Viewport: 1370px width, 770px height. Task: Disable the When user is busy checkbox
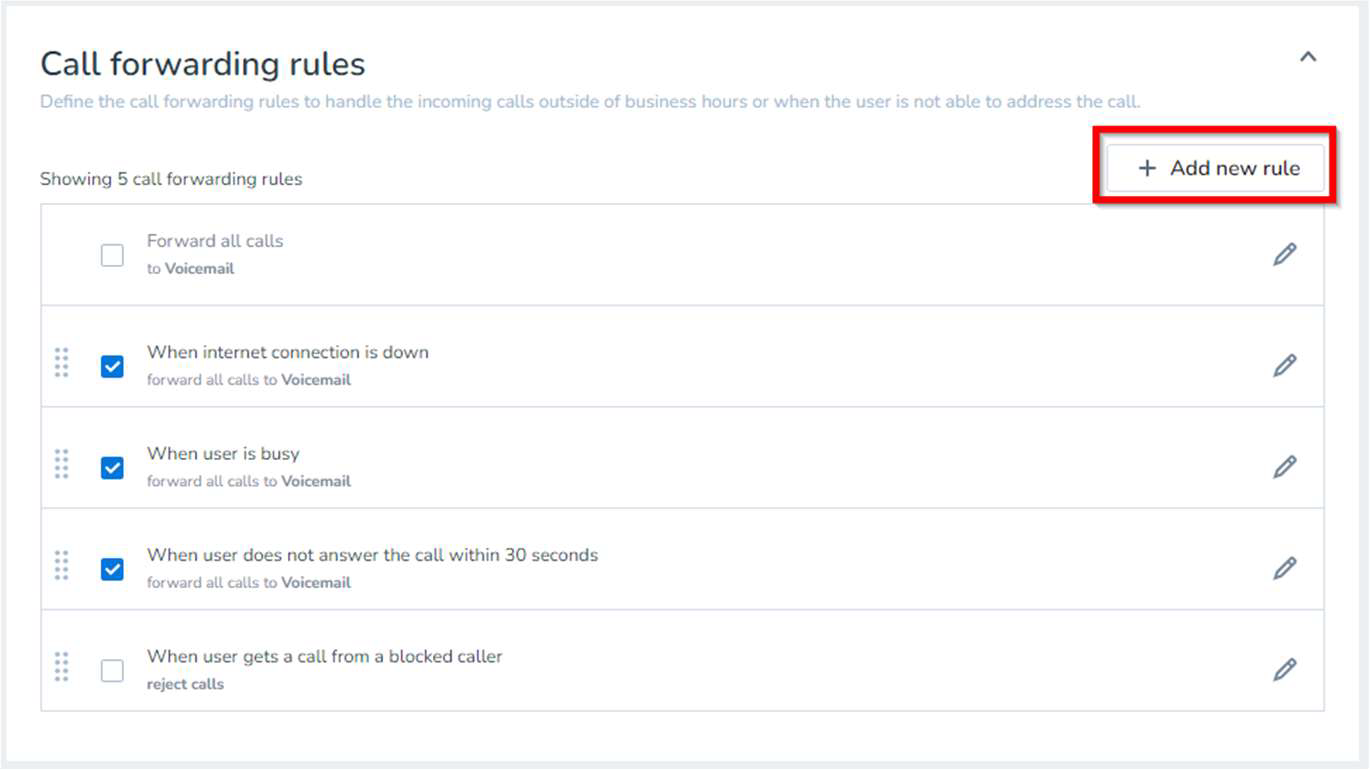coord(112,468)
